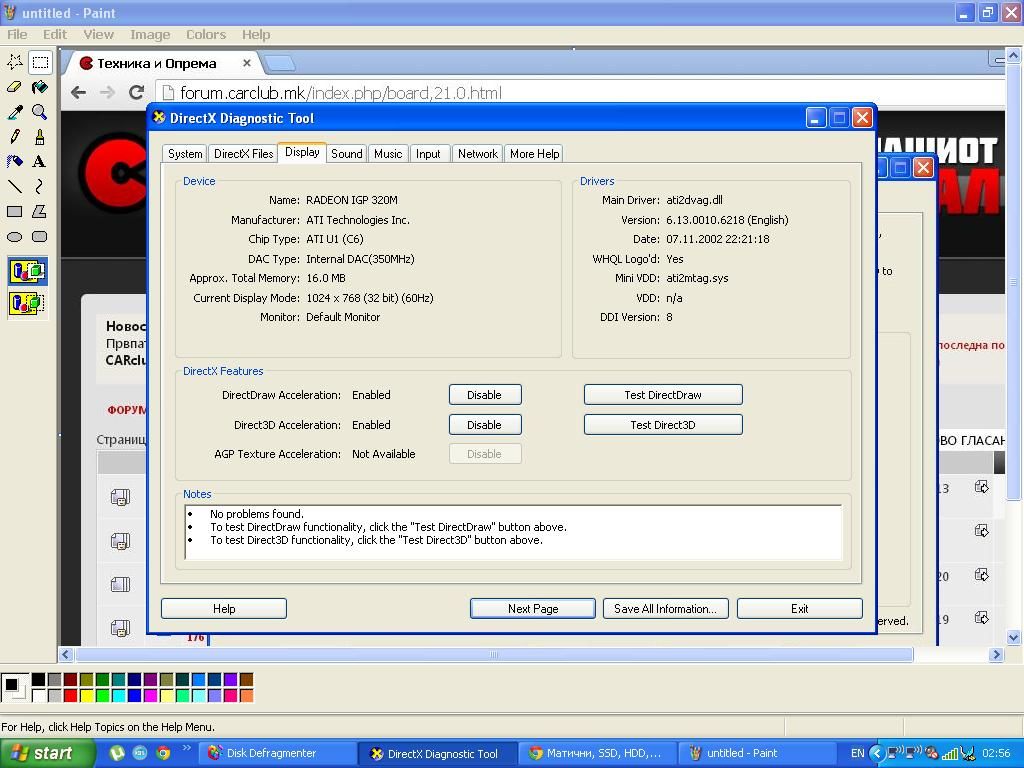Screen dimensions: 1024x768
Task: Click the Help button in DirectX dialog
Action: click(x=224, y=609)
